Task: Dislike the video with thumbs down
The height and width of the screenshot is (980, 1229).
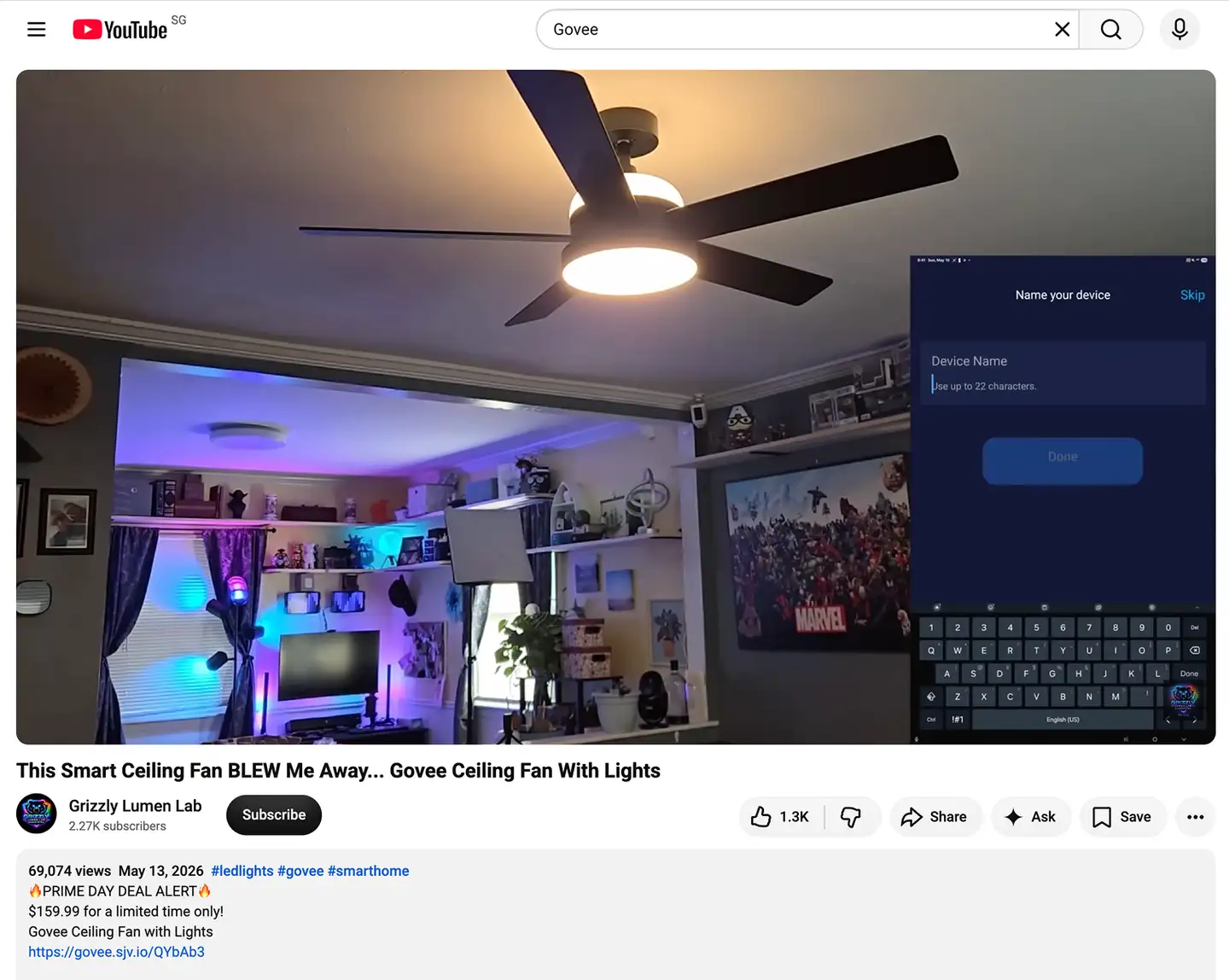Action: [x=852, y=817]
